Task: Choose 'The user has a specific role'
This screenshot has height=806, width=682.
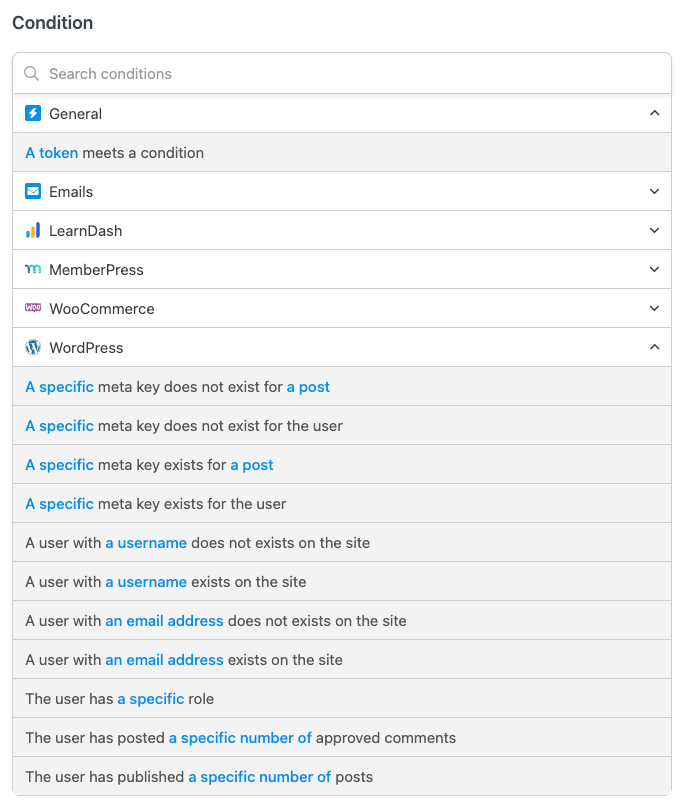Action: 342,698
